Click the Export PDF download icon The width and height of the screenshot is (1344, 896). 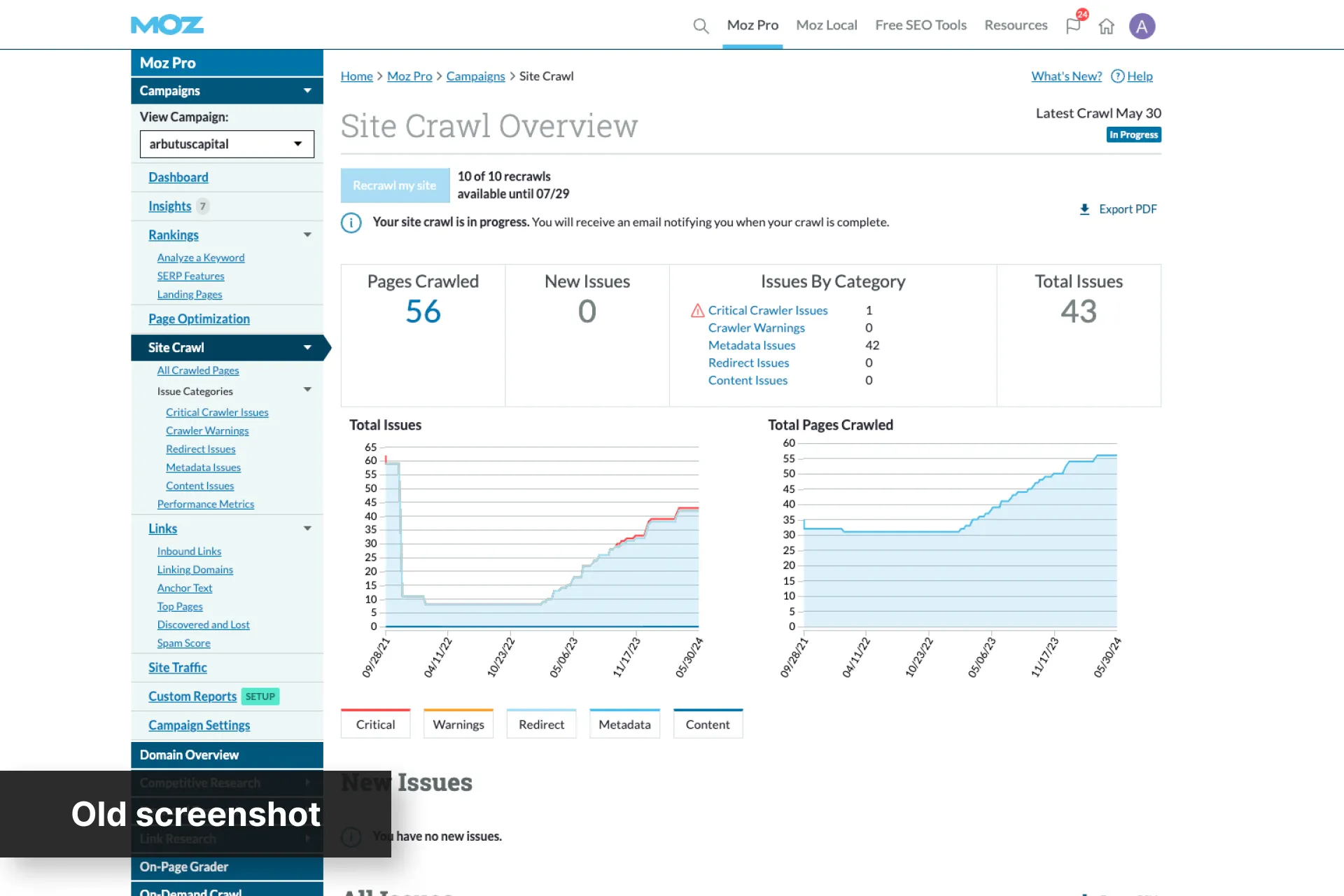tap(1084, 209)
